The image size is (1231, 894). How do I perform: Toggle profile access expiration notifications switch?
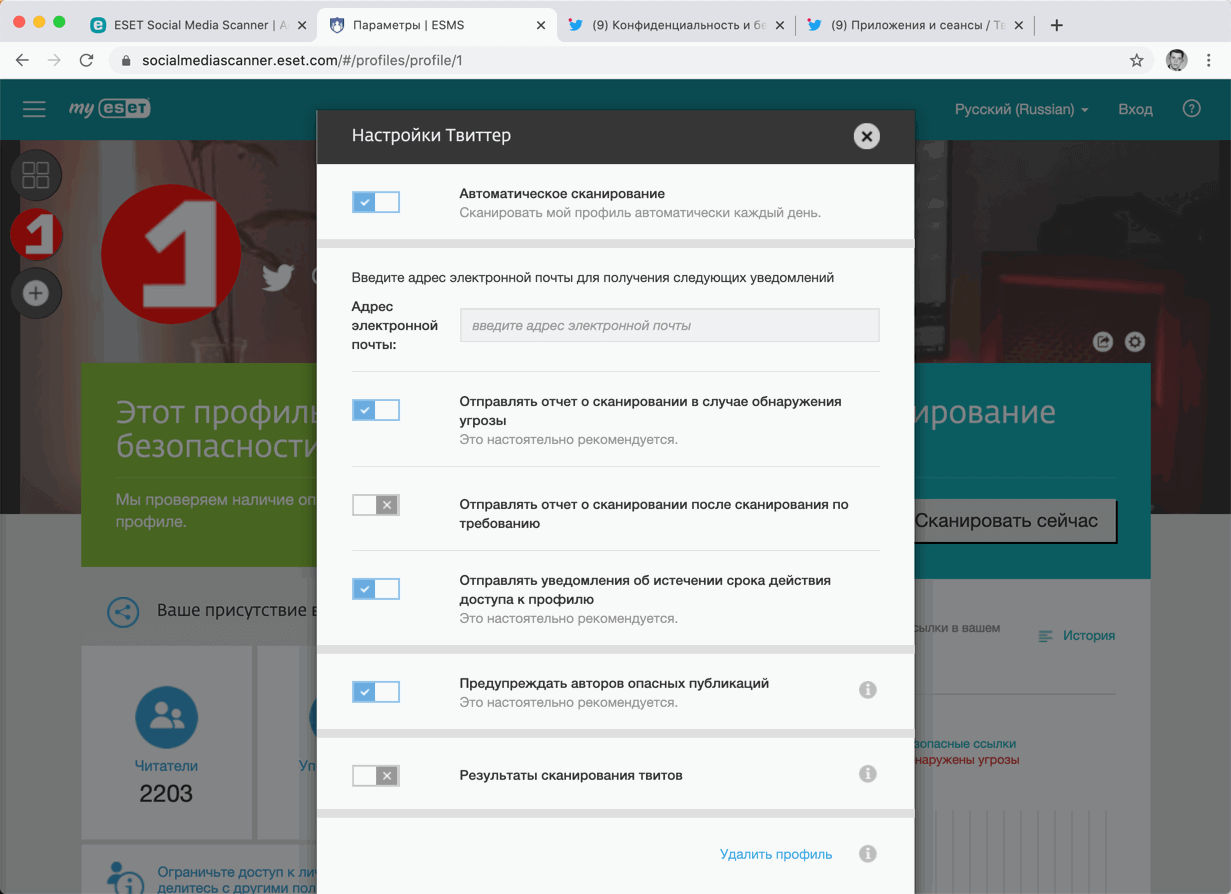376,589
